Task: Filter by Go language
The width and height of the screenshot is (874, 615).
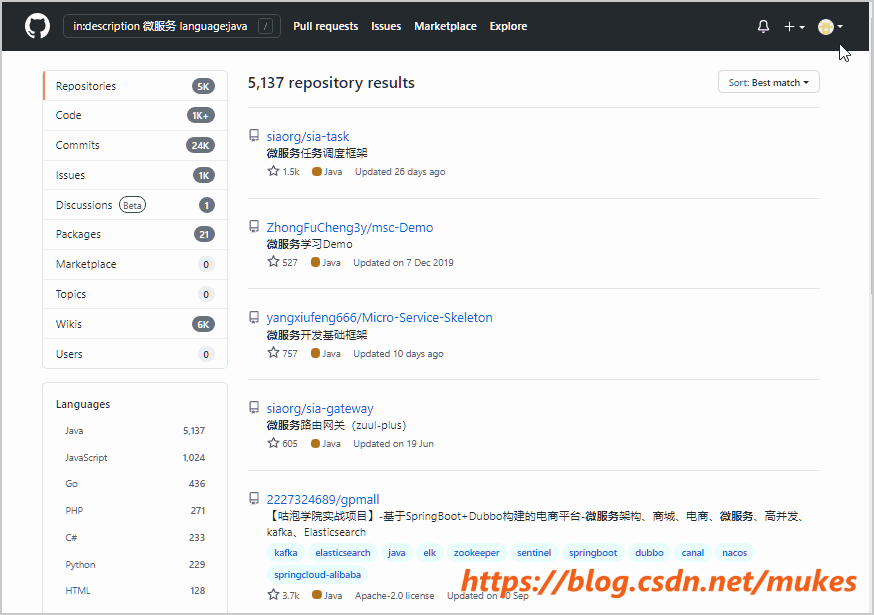Action: coord(135,483)
